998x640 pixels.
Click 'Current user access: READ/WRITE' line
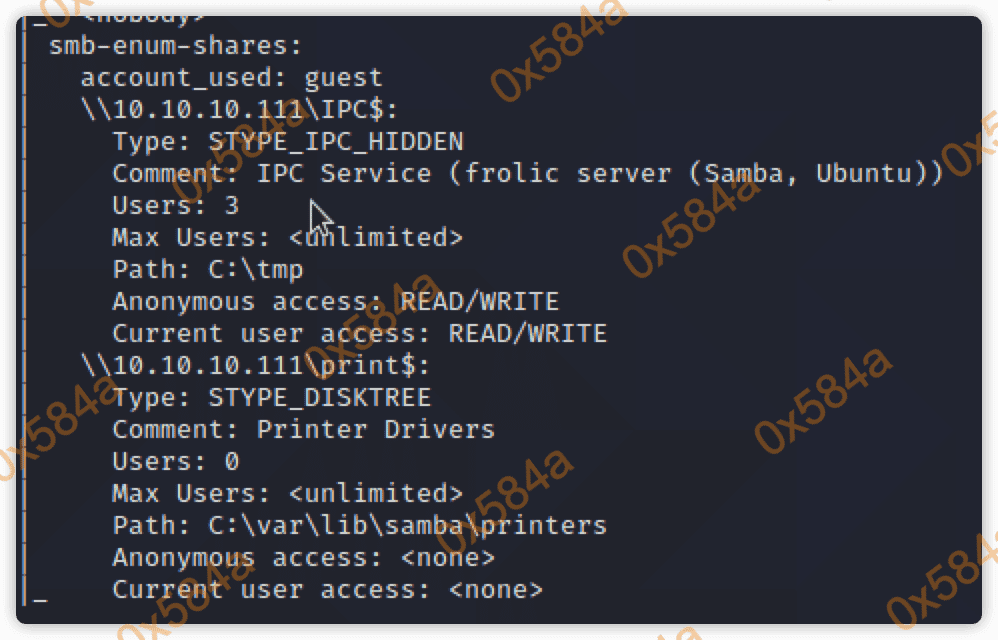tap(359, 333)
